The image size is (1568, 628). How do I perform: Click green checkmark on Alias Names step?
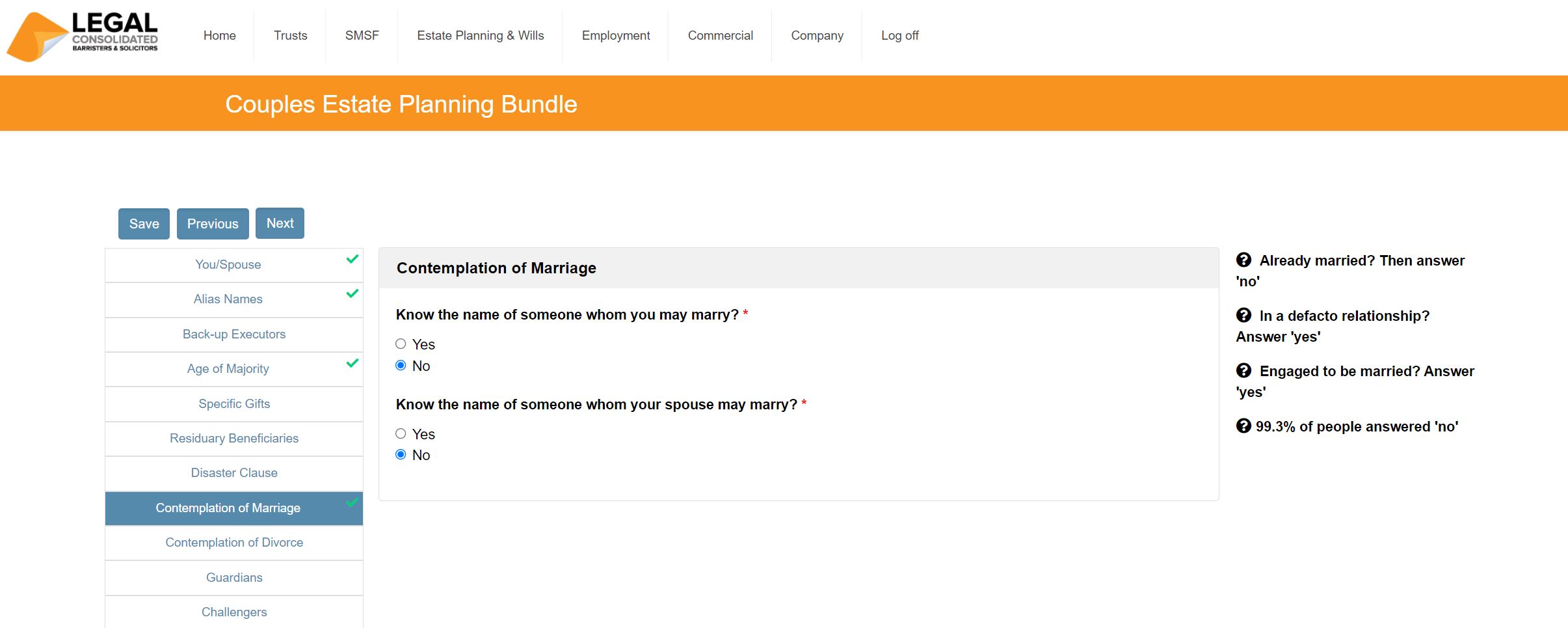352,294
